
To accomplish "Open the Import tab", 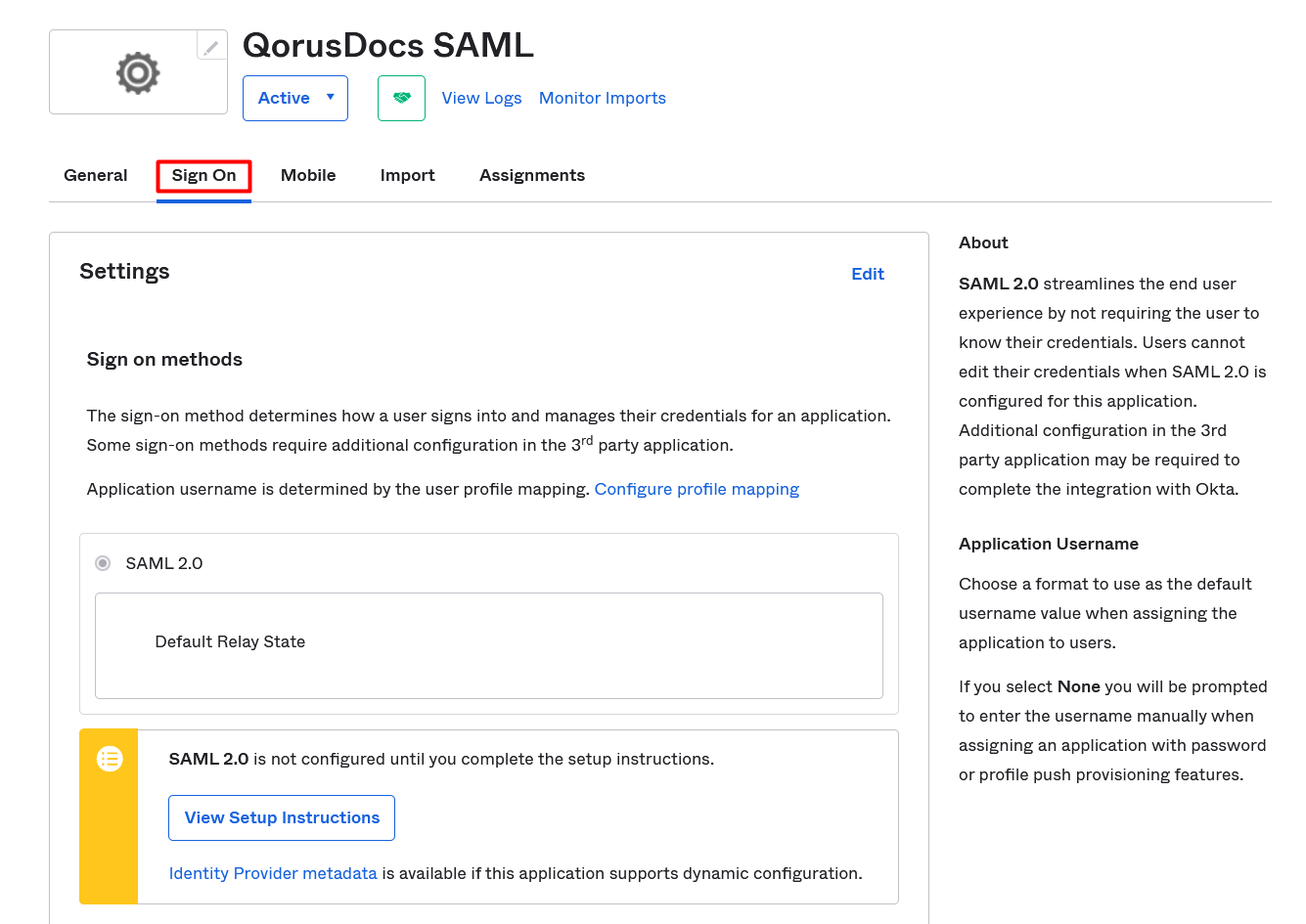I will coord(407,175).
